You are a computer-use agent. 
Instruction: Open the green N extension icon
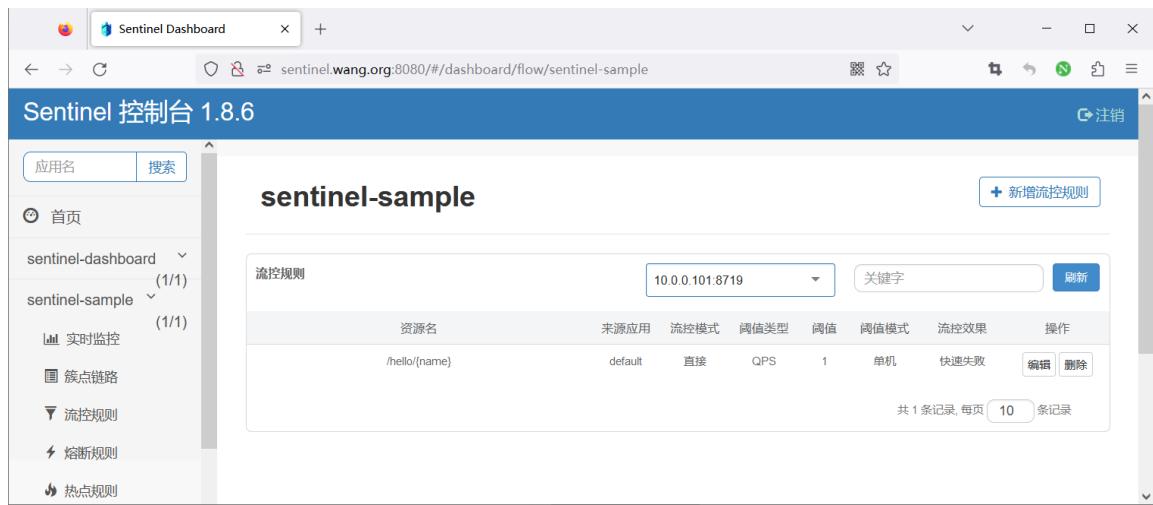click(1063, 69)
